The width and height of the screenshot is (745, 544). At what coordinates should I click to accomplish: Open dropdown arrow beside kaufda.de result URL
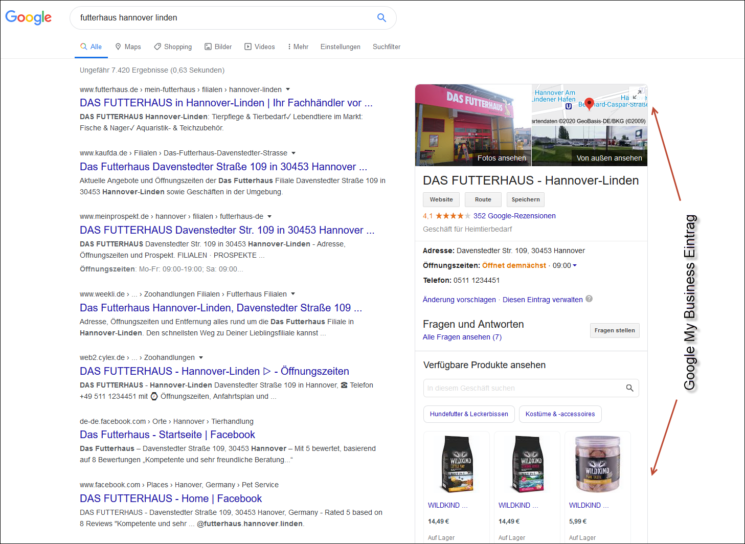293,153
